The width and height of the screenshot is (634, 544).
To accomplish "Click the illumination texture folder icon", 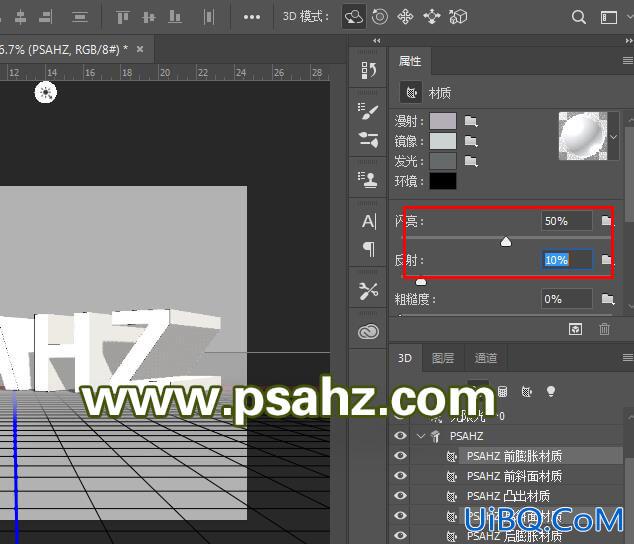I will pos(471,161).
